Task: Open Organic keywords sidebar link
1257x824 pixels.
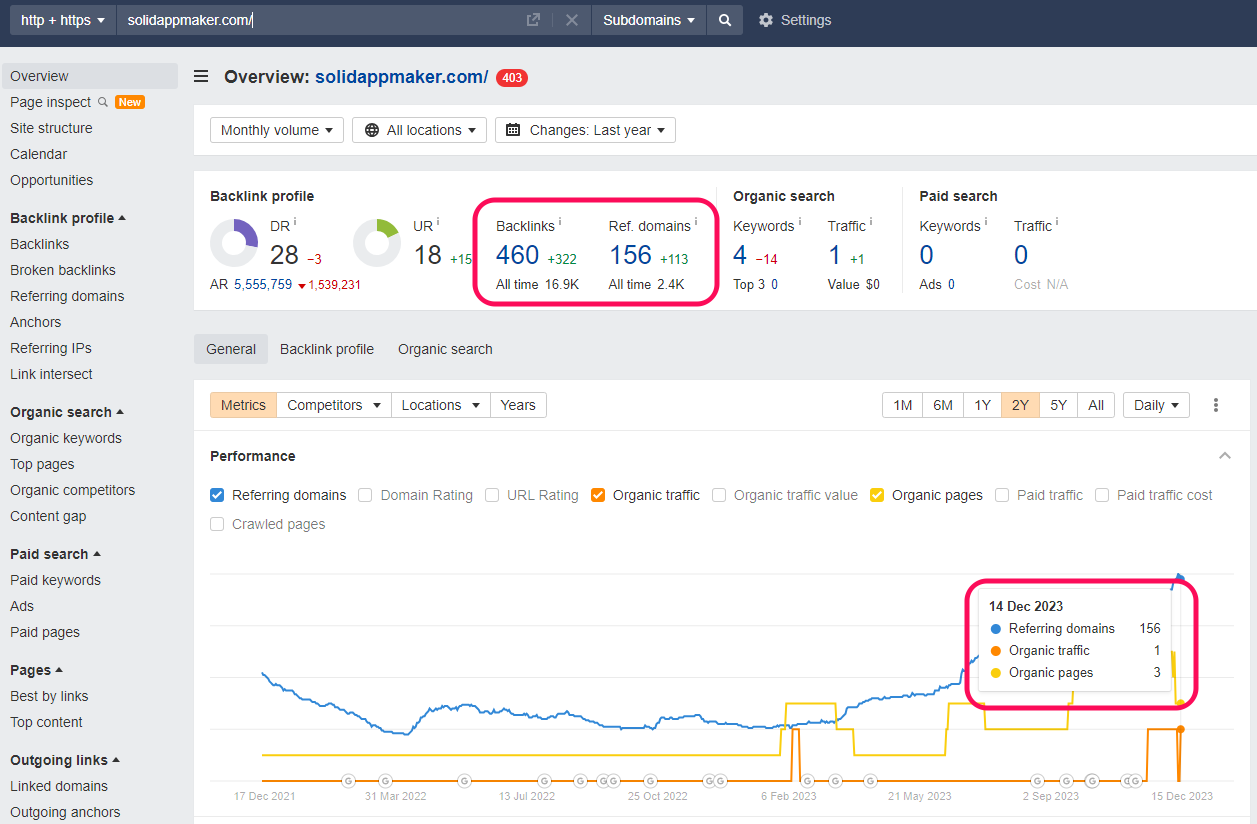Action: 66,438
